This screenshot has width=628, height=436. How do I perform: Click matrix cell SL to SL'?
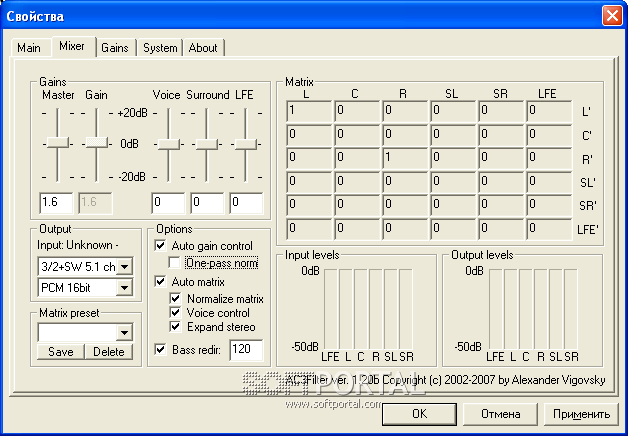(453, 182)
